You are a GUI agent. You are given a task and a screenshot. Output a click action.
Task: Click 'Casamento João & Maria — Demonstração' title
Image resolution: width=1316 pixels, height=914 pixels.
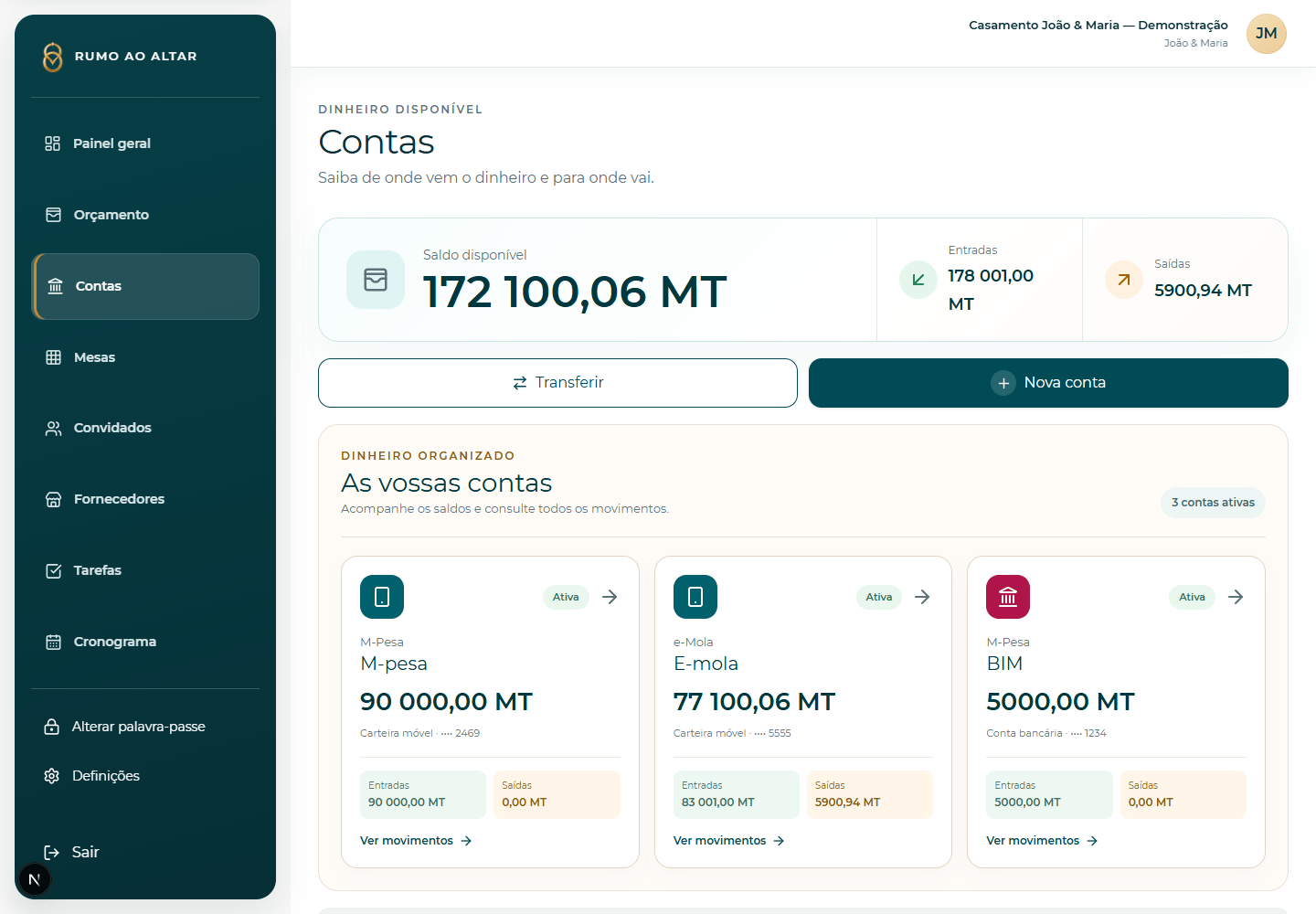pos(1098,26)
